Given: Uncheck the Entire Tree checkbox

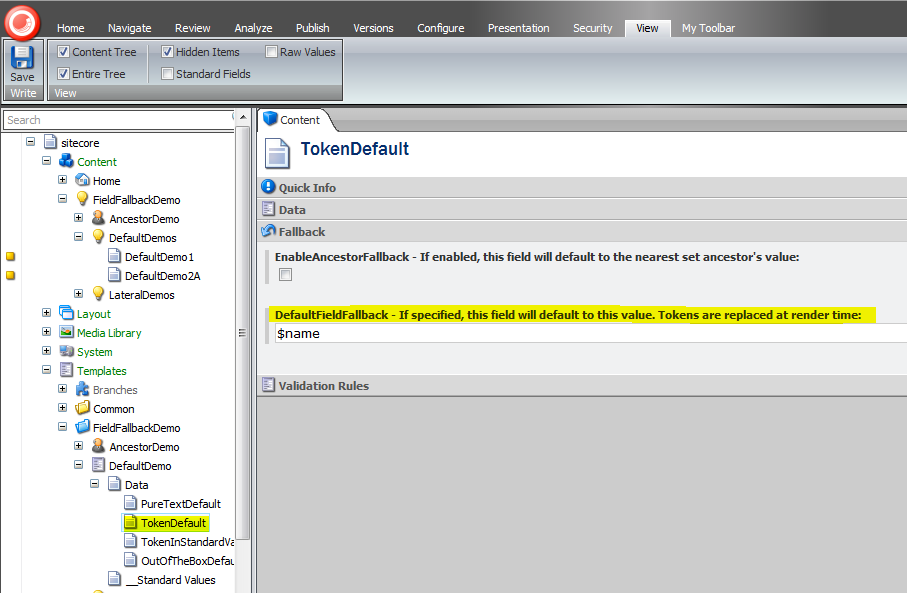Looking at the screenshot, I should pyautogui.click(x=64, y=73).
